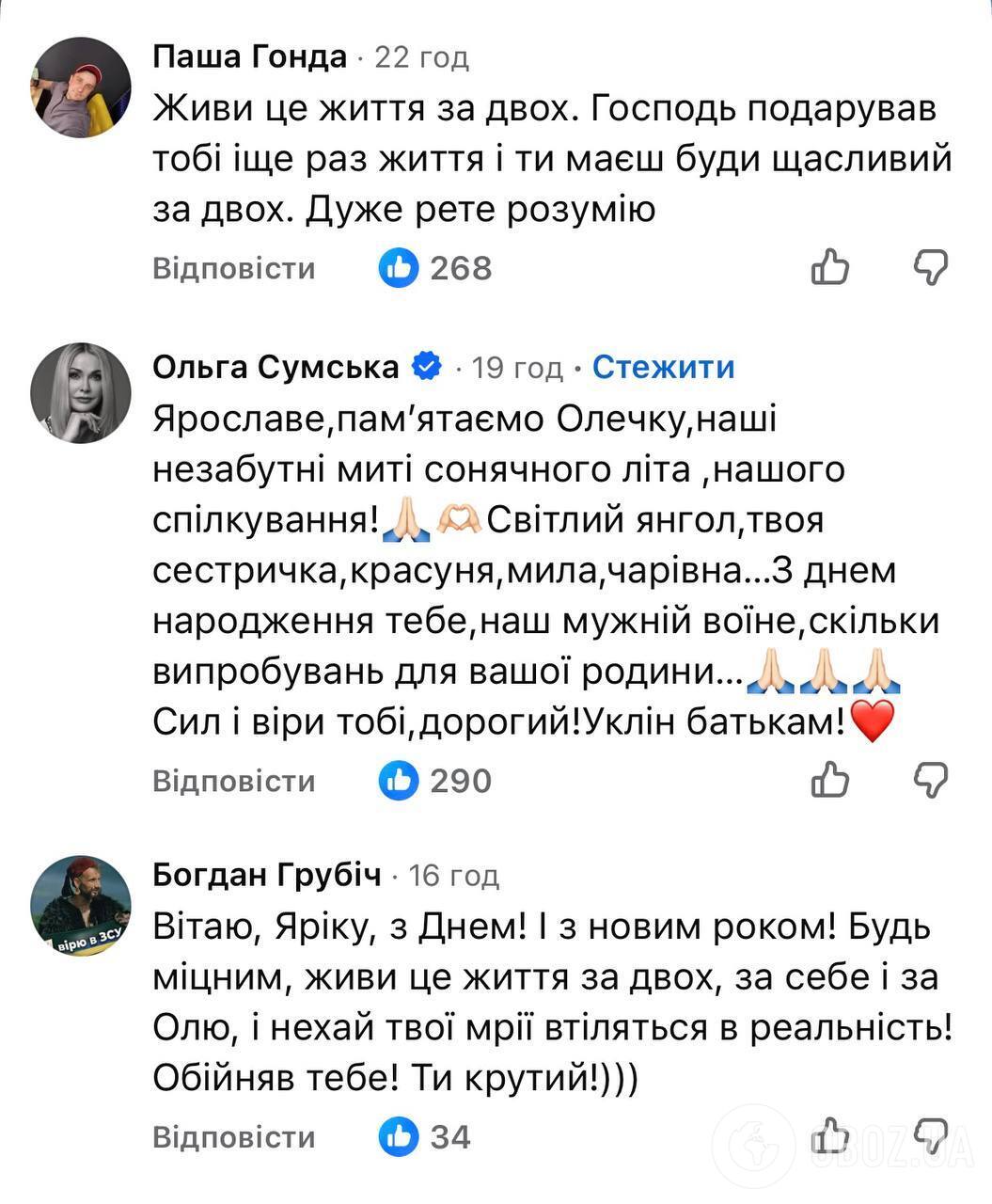Open Ольга Сумська's profile picture

(80, 393)
